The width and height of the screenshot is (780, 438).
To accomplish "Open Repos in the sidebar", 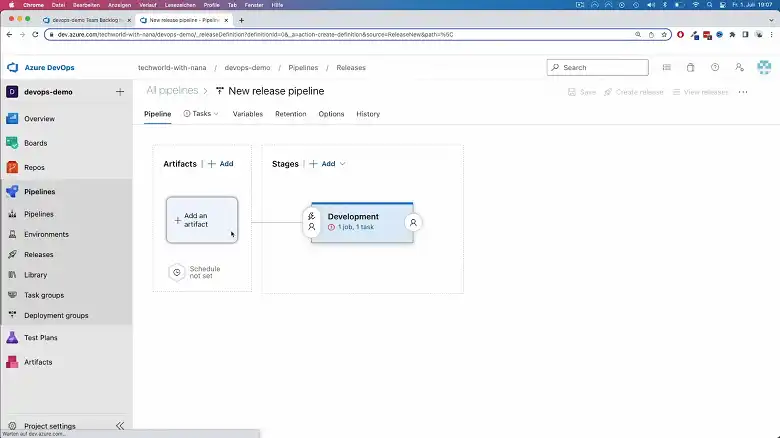I will 34,168.
